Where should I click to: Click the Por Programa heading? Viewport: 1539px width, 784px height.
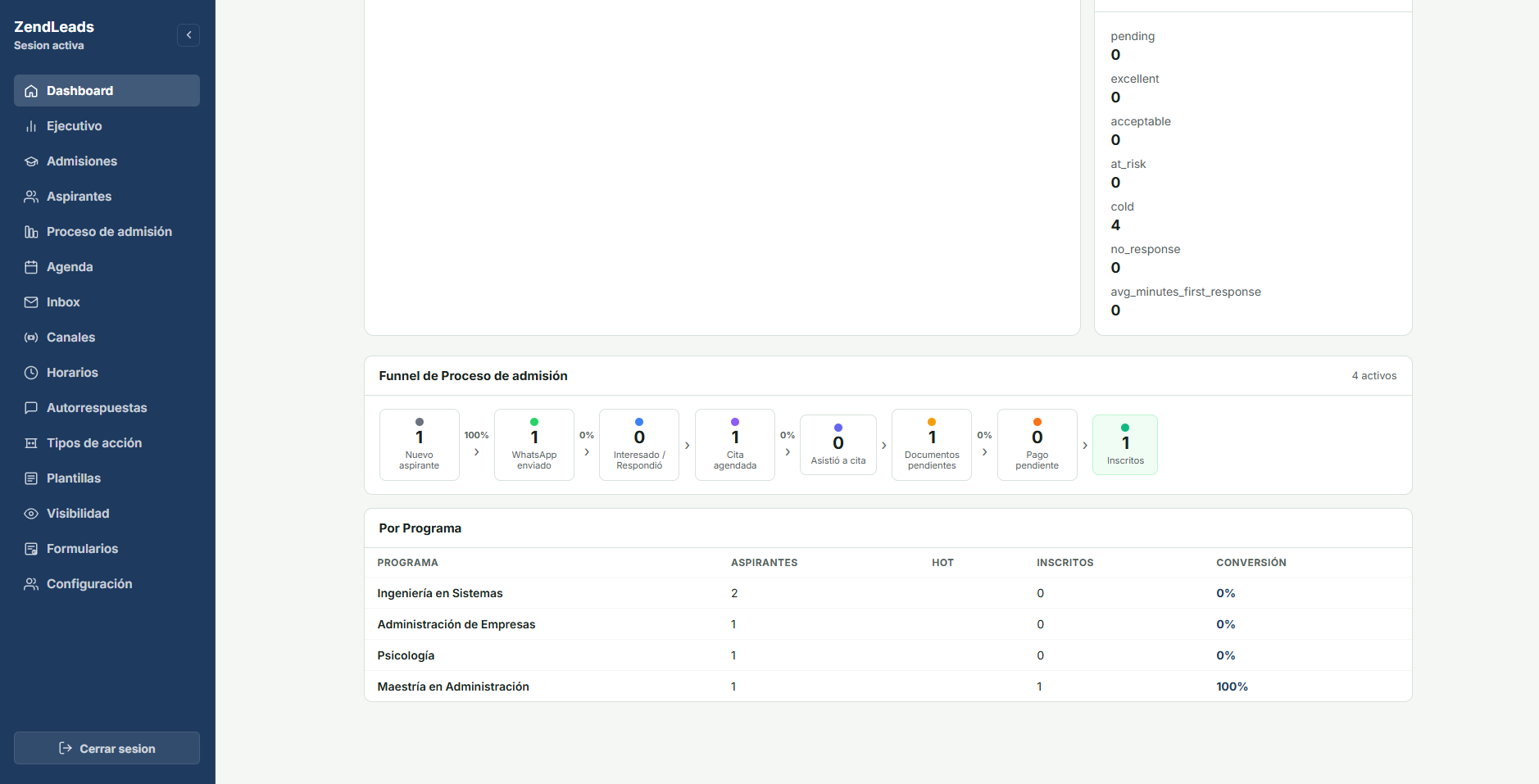coord(420,528)
